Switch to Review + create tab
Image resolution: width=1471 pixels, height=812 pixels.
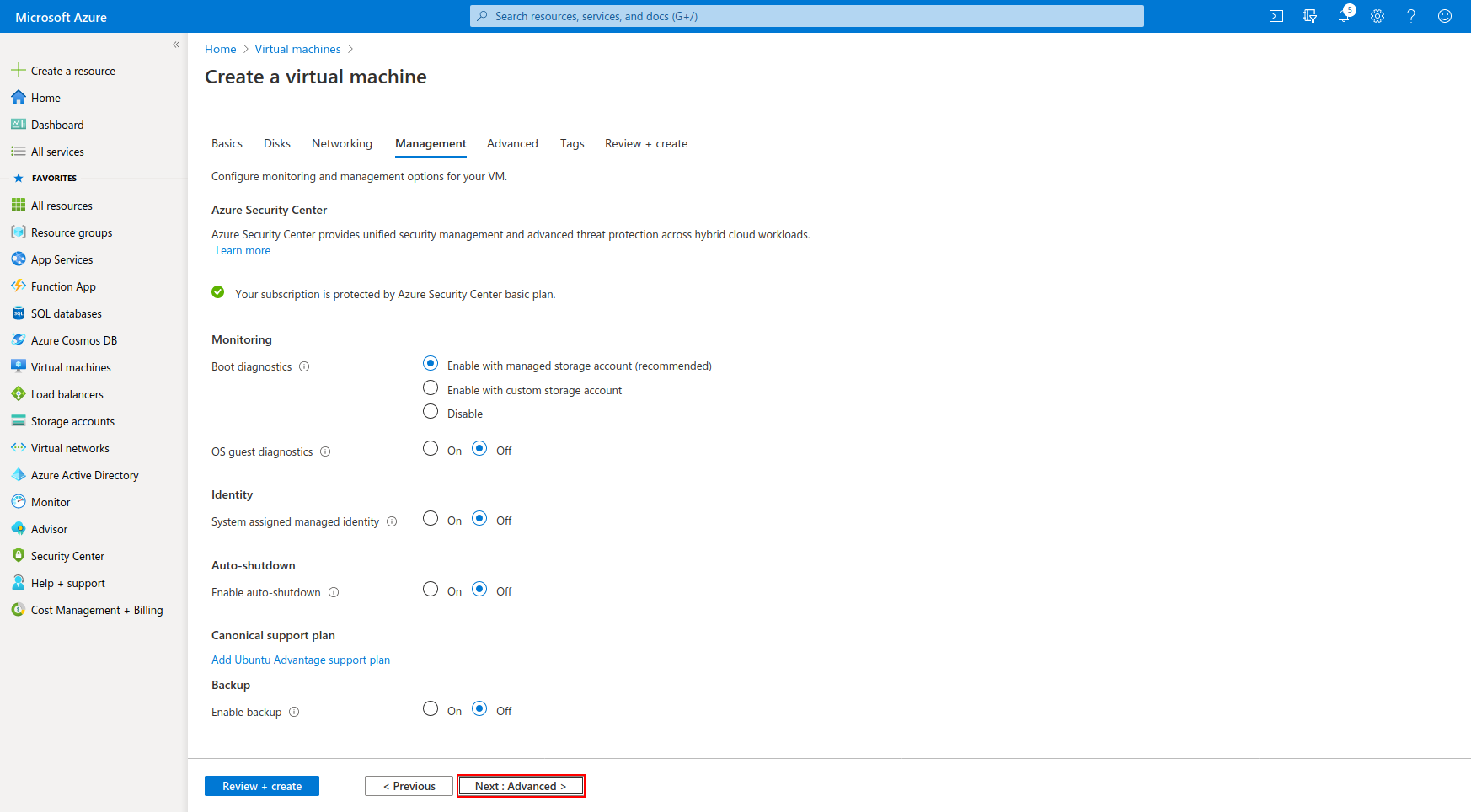pyautogui.click(x=646, y=143)
